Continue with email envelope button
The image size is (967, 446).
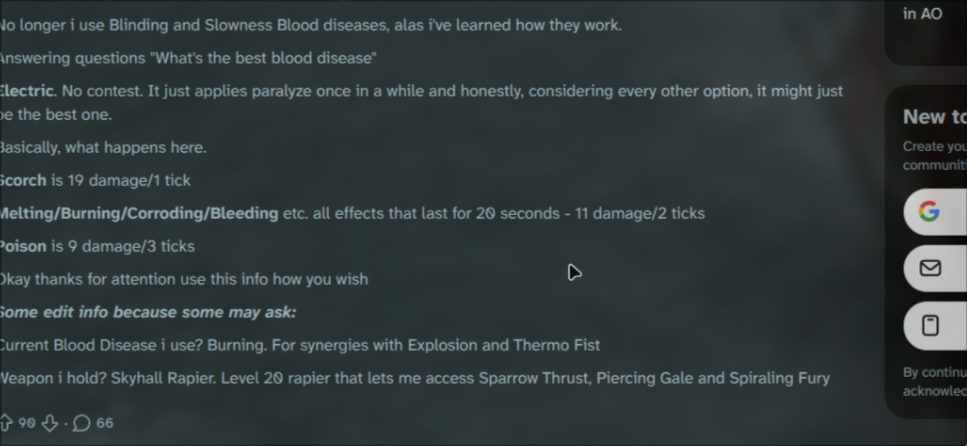pyautogui.click(x=934, y=268)
